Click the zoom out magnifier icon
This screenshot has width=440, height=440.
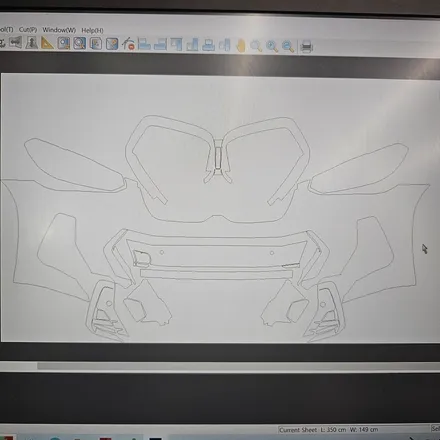tap(288, 46)
